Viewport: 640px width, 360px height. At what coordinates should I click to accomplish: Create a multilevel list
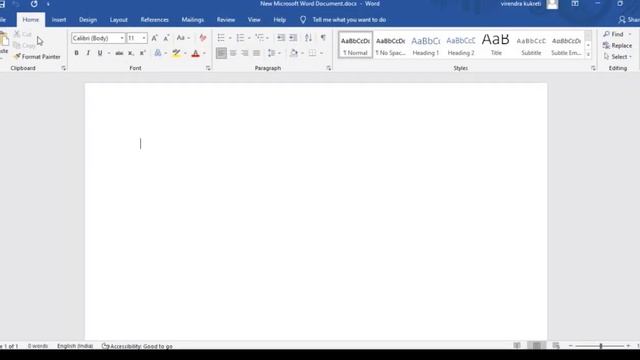259,38
